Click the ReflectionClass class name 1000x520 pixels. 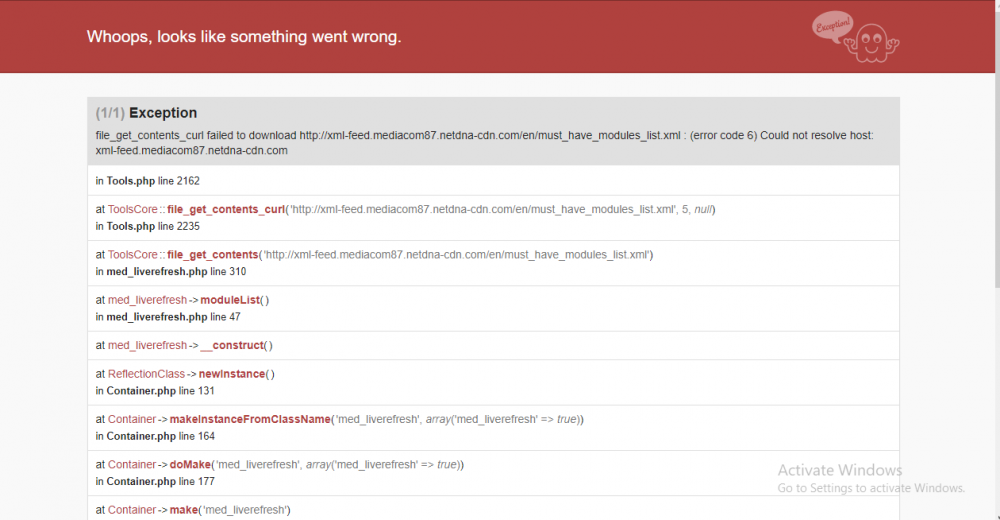(147, 374)
